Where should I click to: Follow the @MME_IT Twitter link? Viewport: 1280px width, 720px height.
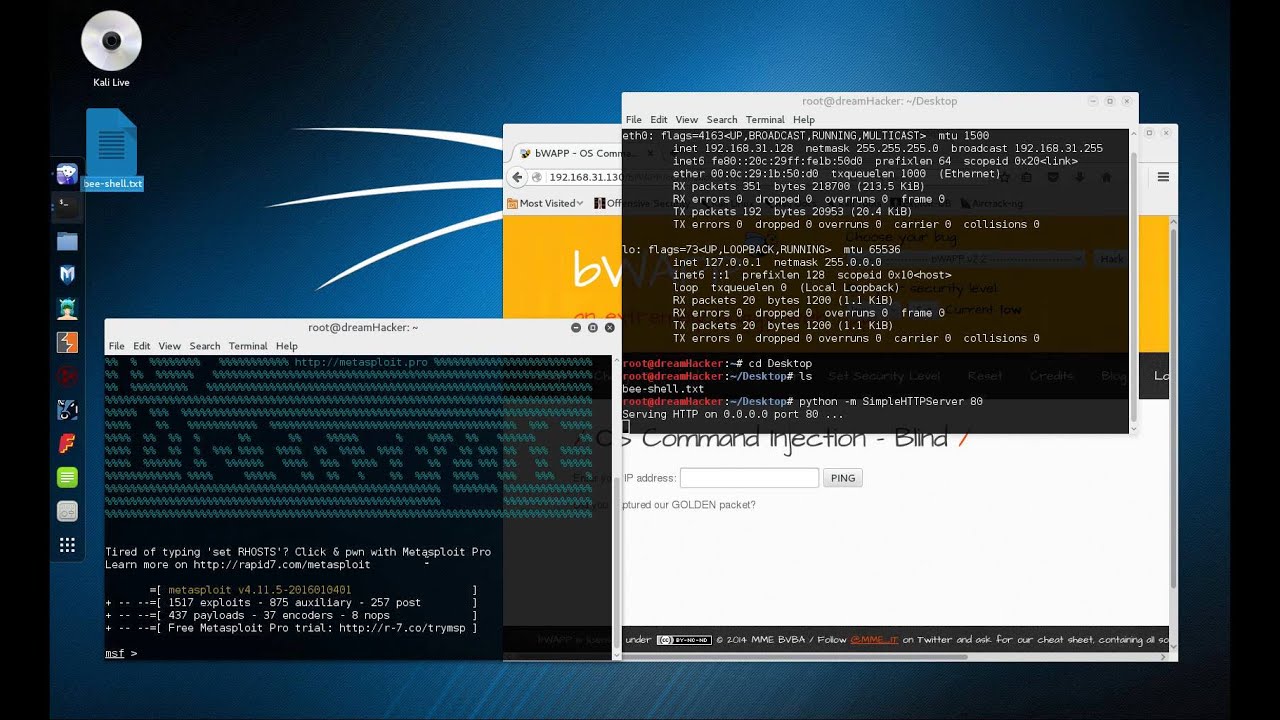click(874, 640)
